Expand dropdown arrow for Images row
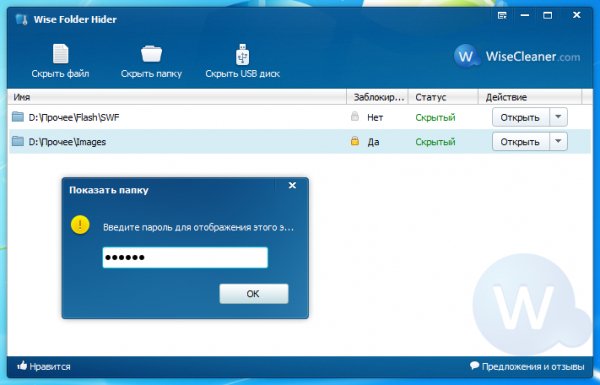The height and width of the screenshot is (385, 600). (x=558, y=141)
